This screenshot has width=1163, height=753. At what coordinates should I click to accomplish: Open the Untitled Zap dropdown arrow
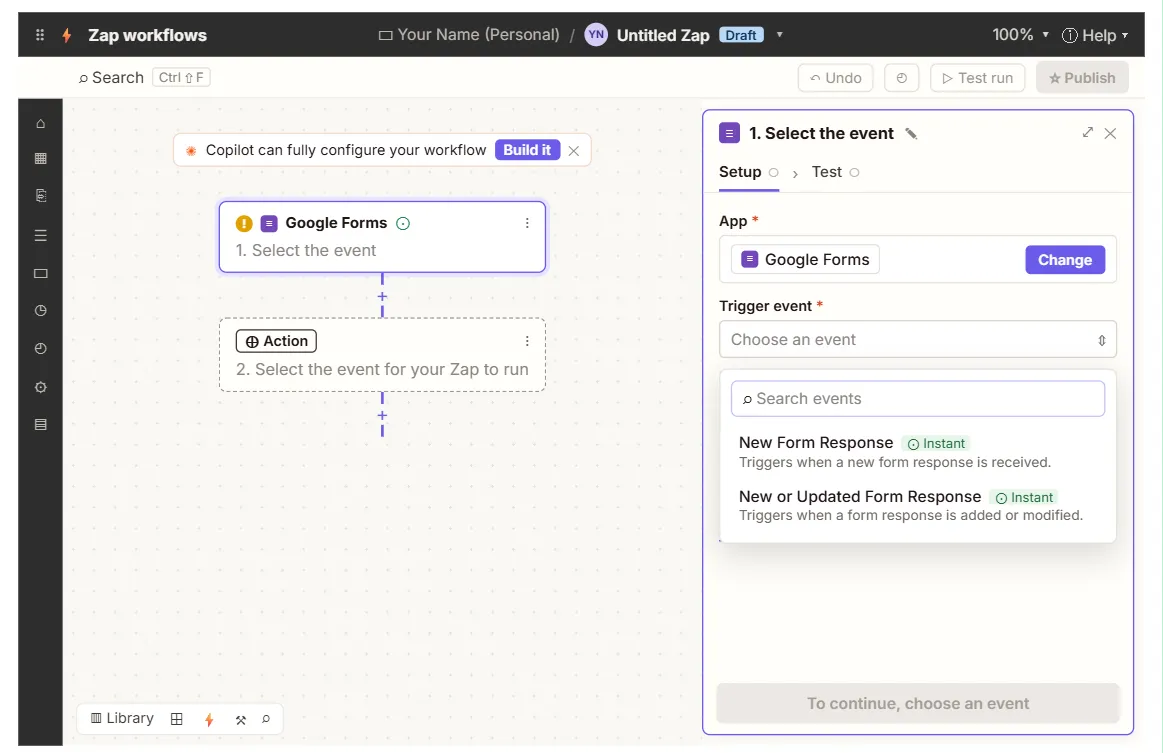tap(779, 34)
